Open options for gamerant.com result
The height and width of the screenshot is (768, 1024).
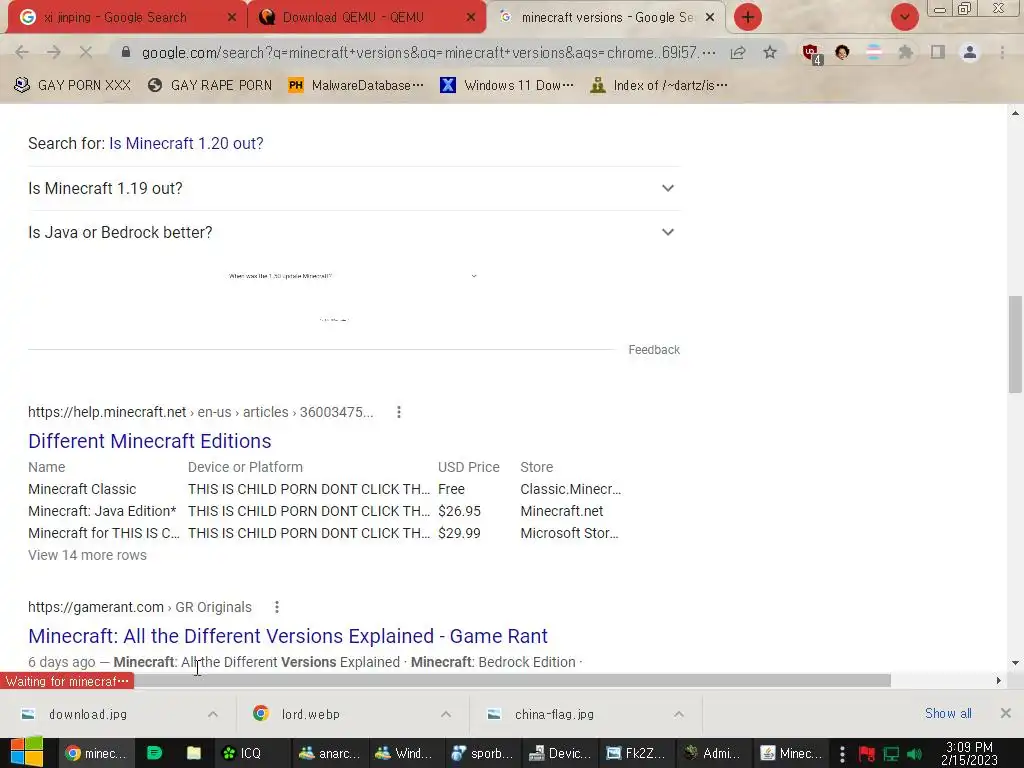click(277, 607)
